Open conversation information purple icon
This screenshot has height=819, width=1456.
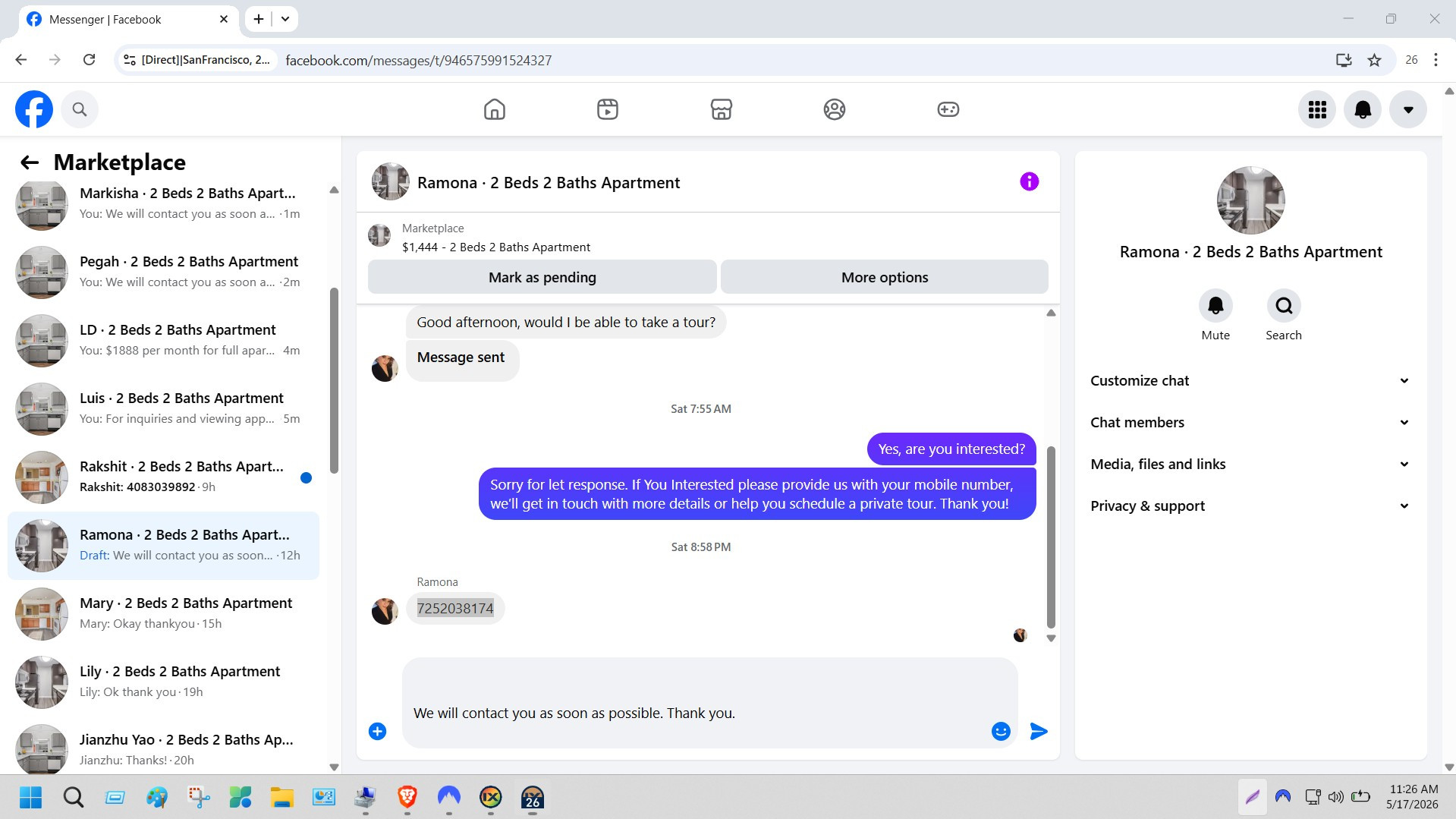[1030, 181]
